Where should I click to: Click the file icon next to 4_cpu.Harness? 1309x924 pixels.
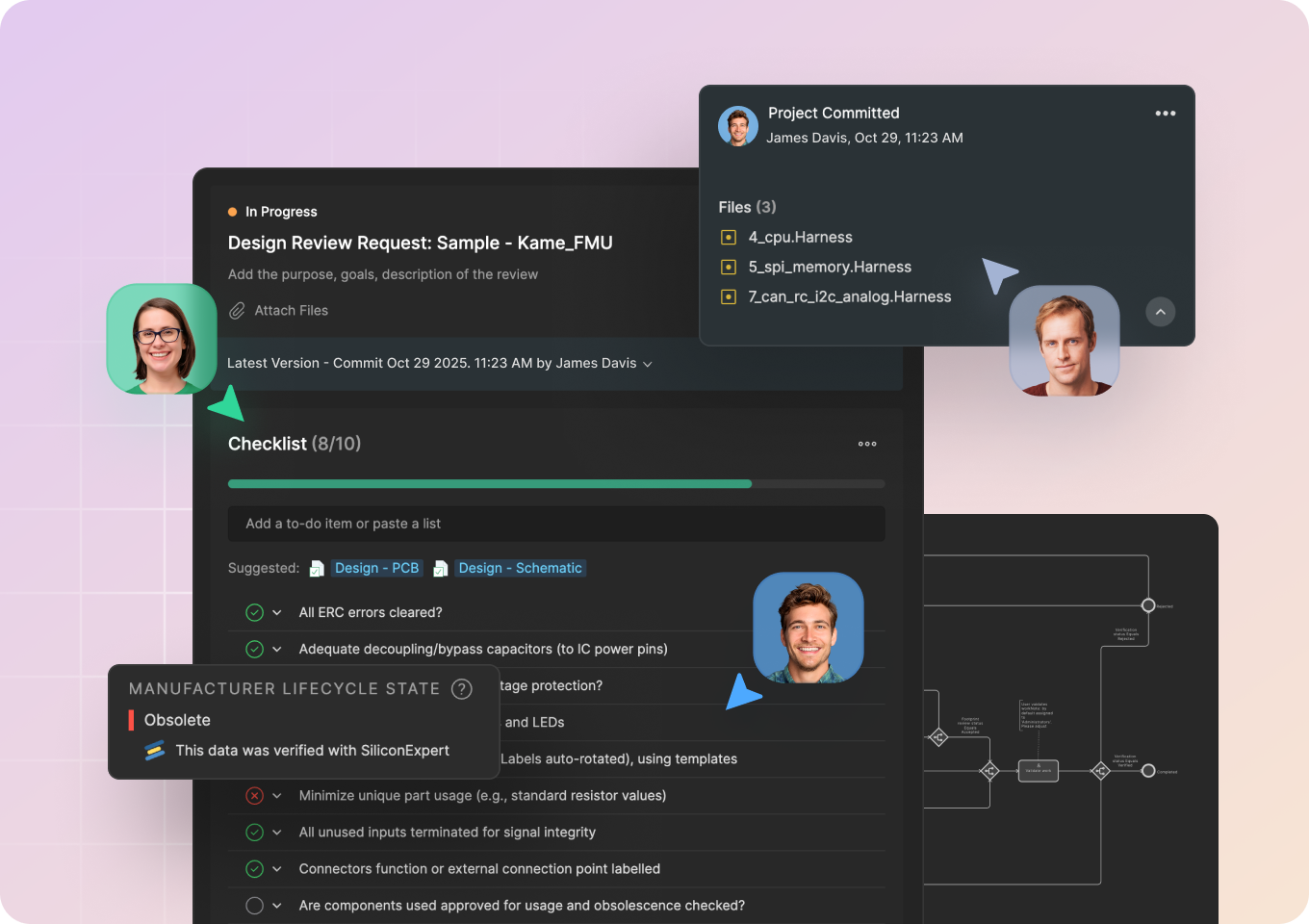point(728,237)
